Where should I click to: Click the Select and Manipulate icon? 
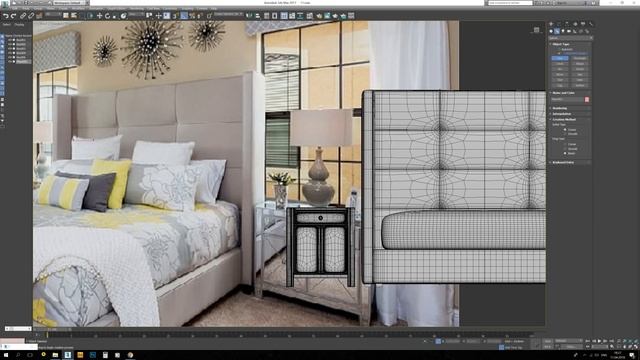tap(159, 16)
